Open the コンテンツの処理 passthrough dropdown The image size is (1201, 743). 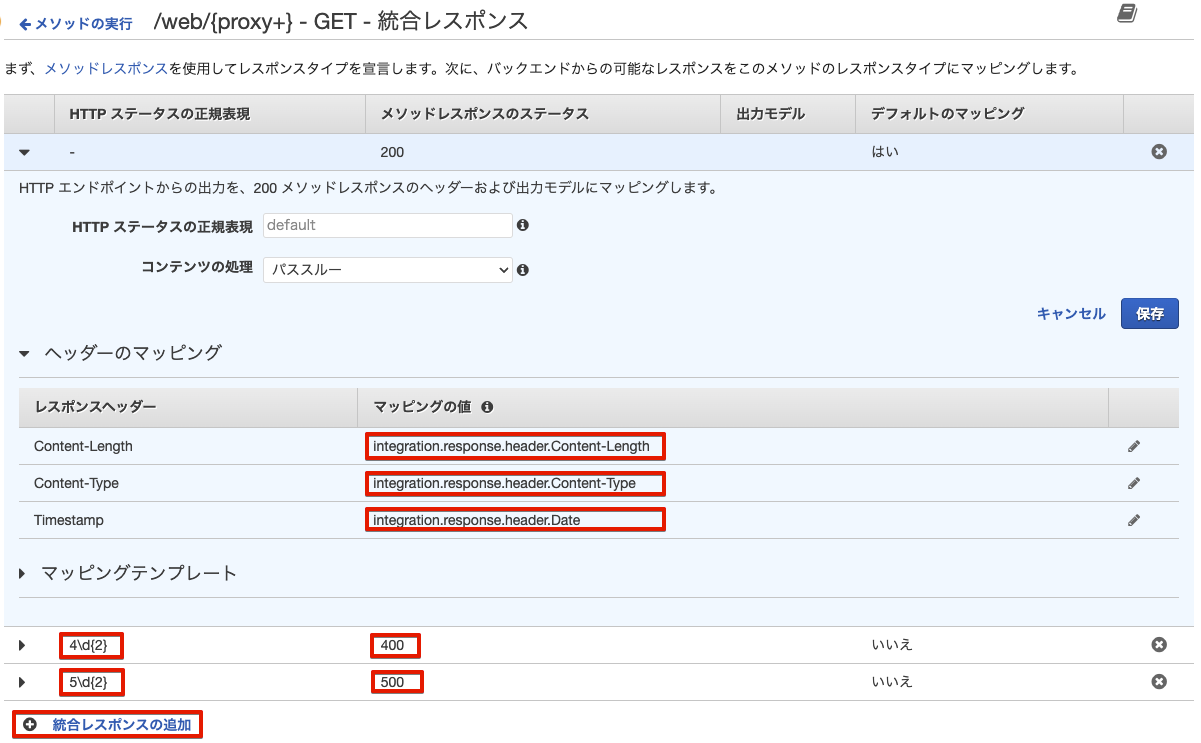click(387, 269)
